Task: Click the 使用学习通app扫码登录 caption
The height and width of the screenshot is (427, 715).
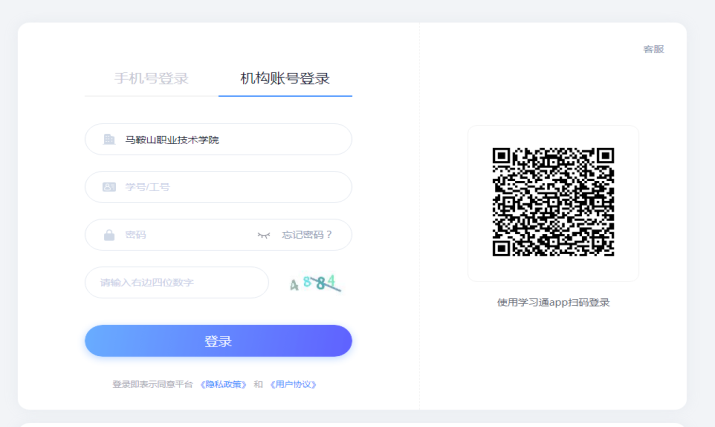Action: 553,302
